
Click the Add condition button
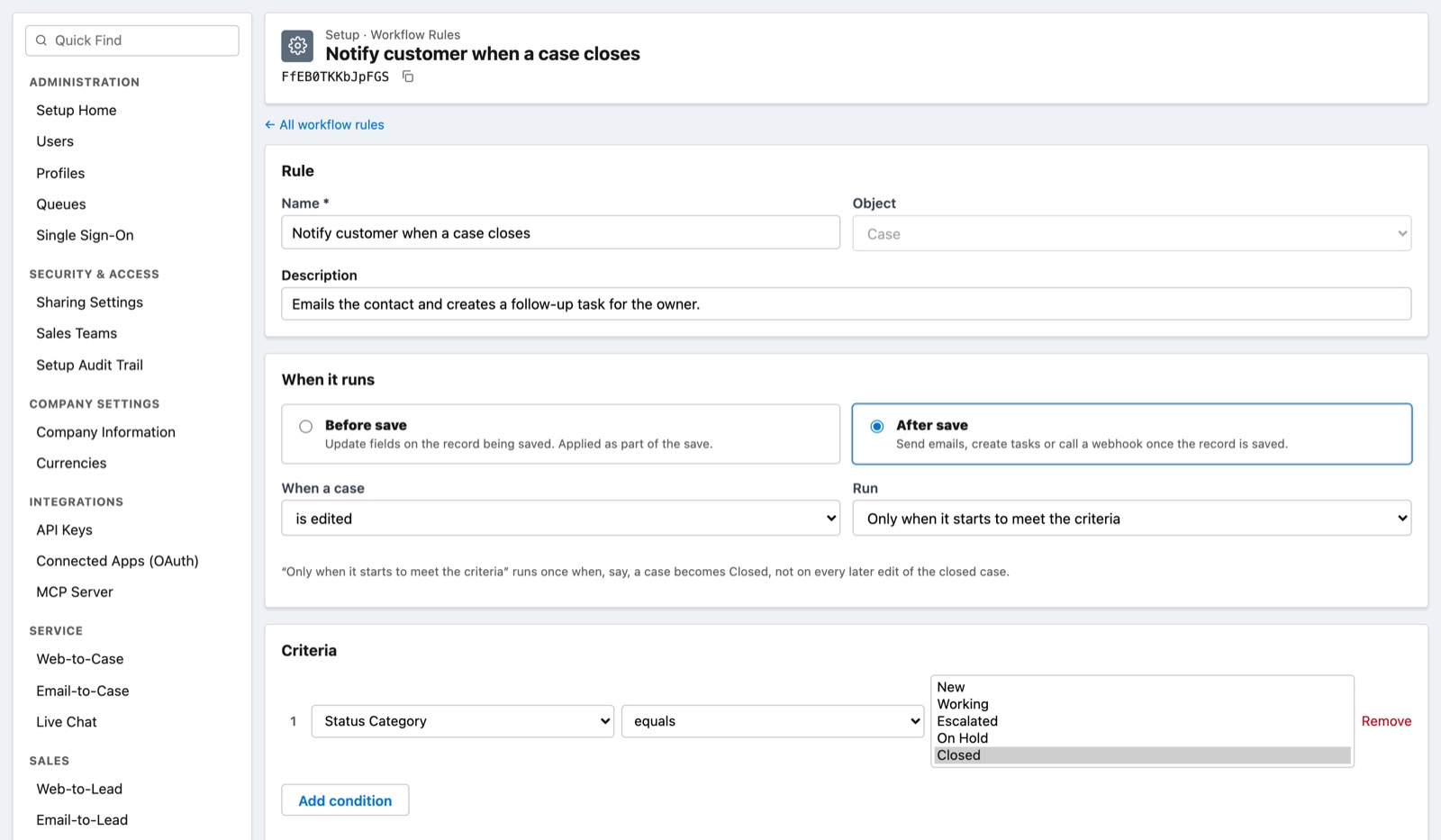tap(345, 800)
